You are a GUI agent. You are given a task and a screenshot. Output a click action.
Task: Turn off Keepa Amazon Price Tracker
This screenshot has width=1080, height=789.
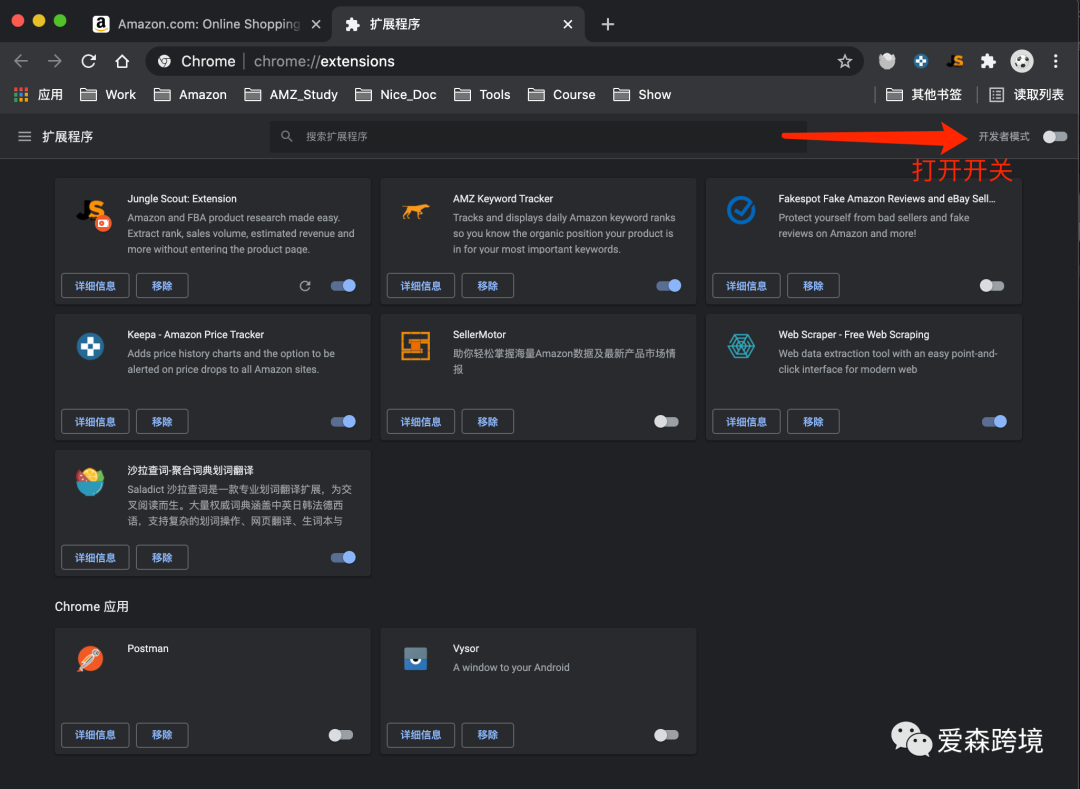tap(343, 421)
